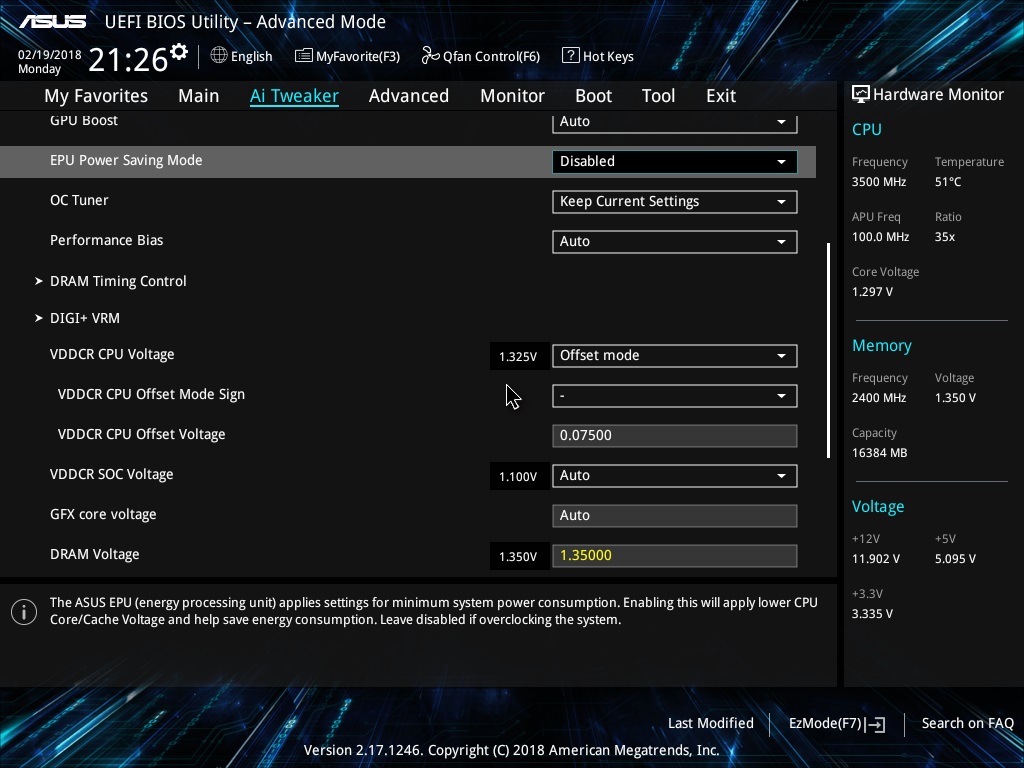The width and height of the screenshot is (1024, 768).
Task: Click the MyFavorite list icon
Action: tap(303, 56)
